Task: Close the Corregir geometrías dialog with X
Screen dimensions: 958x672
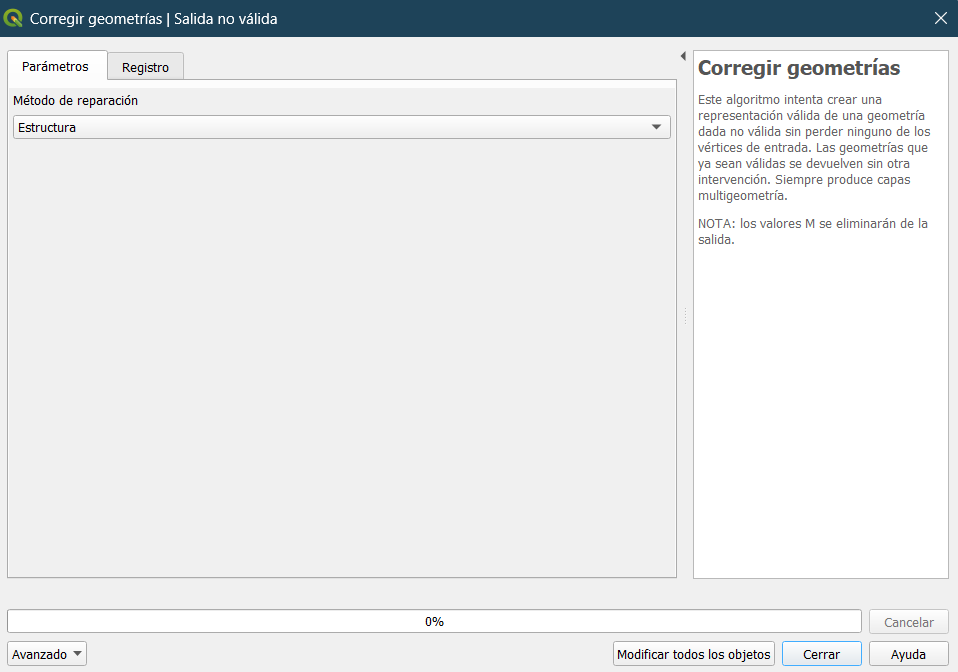Action: (940, 18)
